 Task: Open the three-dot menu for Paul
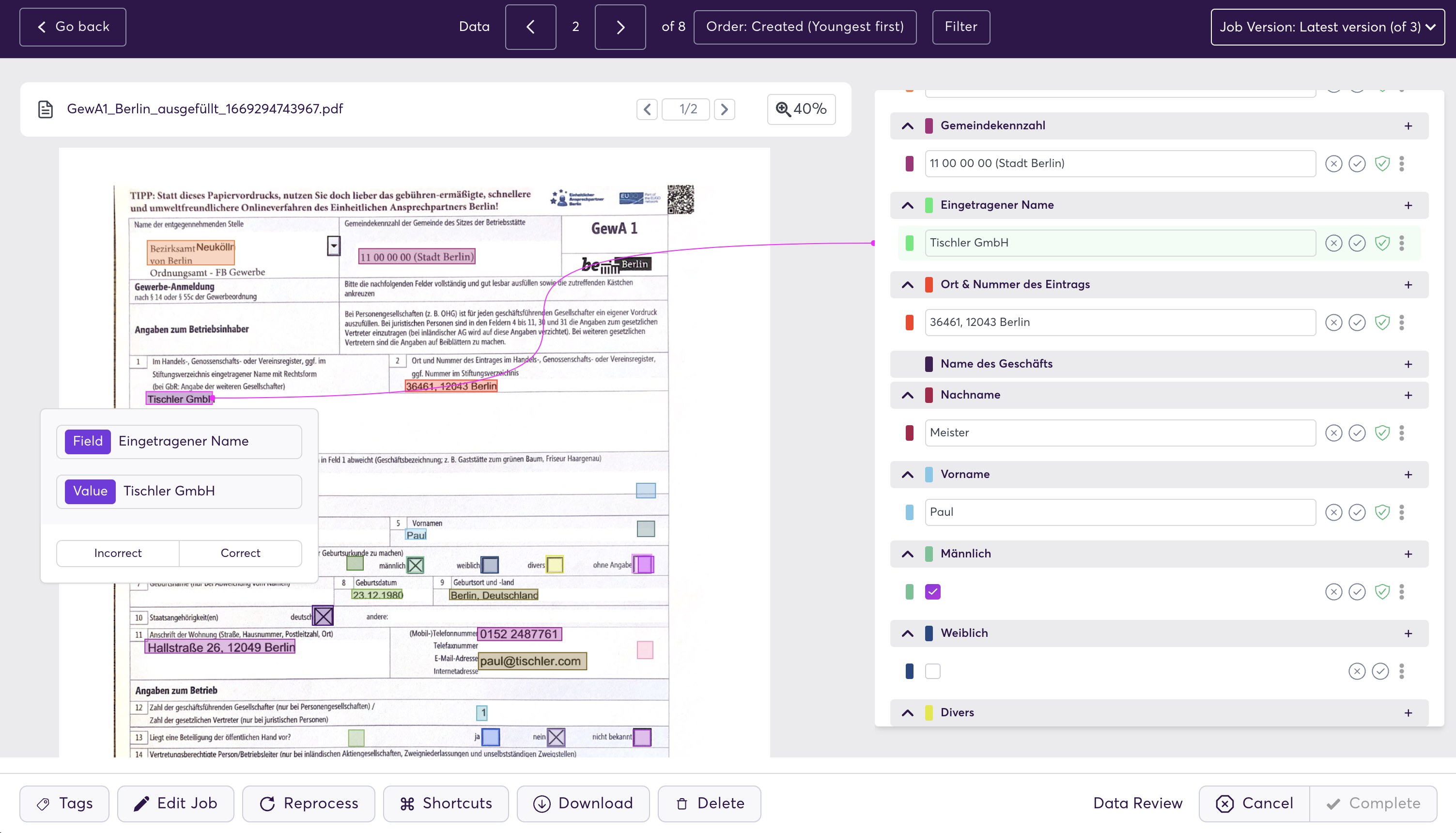(x=1401, y=512)
